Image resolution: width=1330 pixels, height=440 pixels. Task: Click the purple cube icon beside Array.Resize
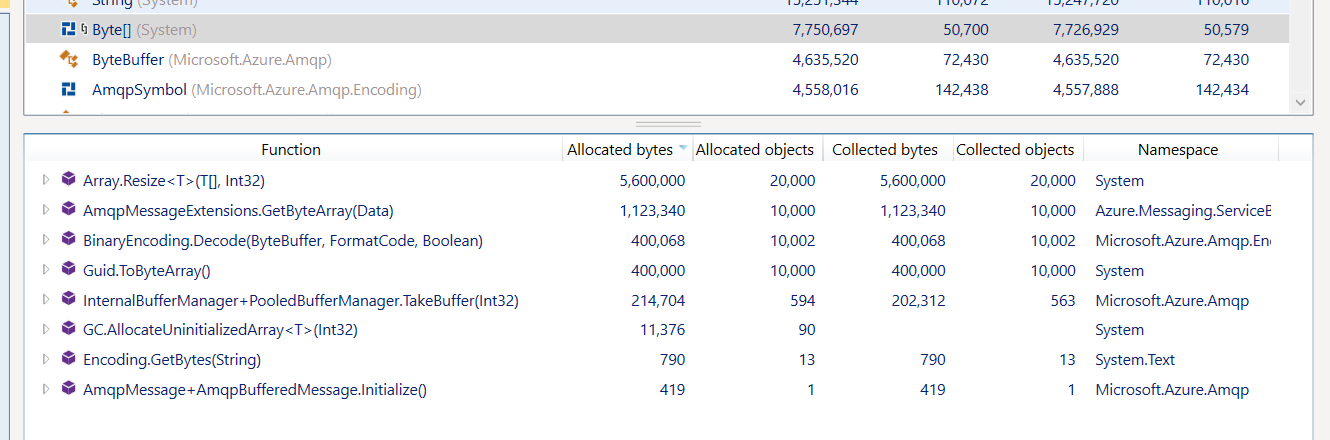coord(68,180)
